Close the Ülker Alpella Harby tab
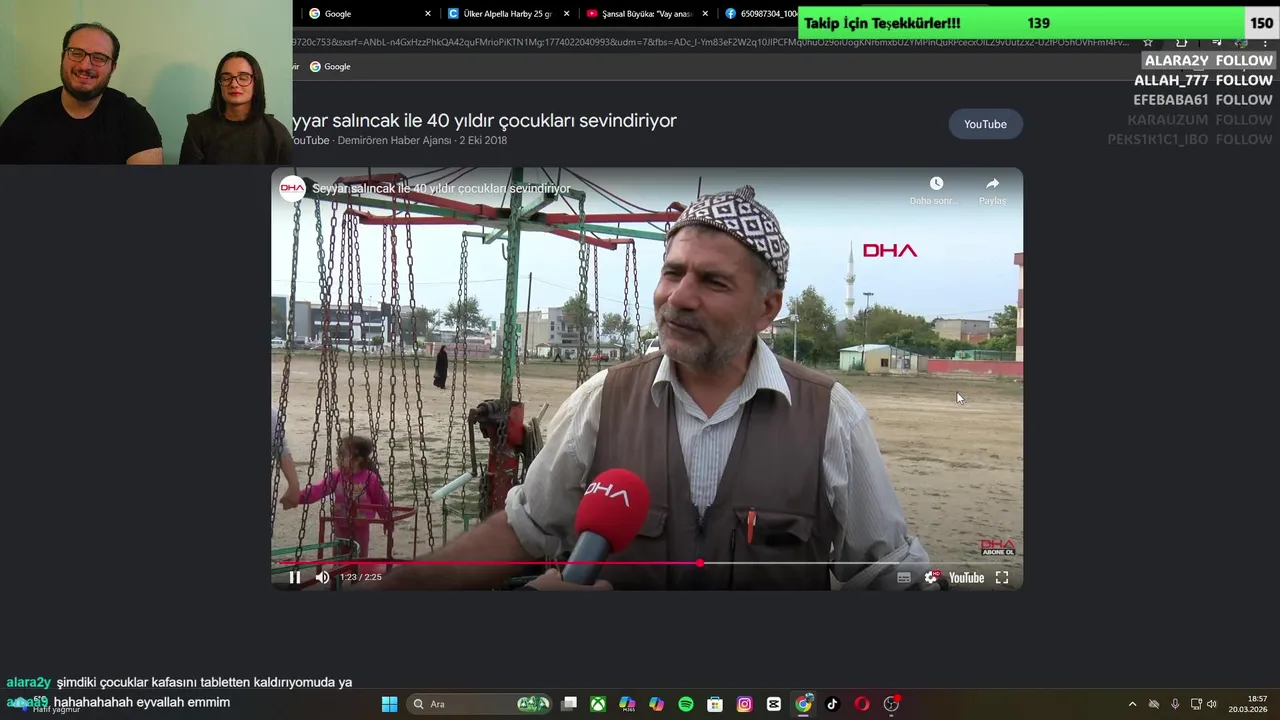 coord(567,14)
